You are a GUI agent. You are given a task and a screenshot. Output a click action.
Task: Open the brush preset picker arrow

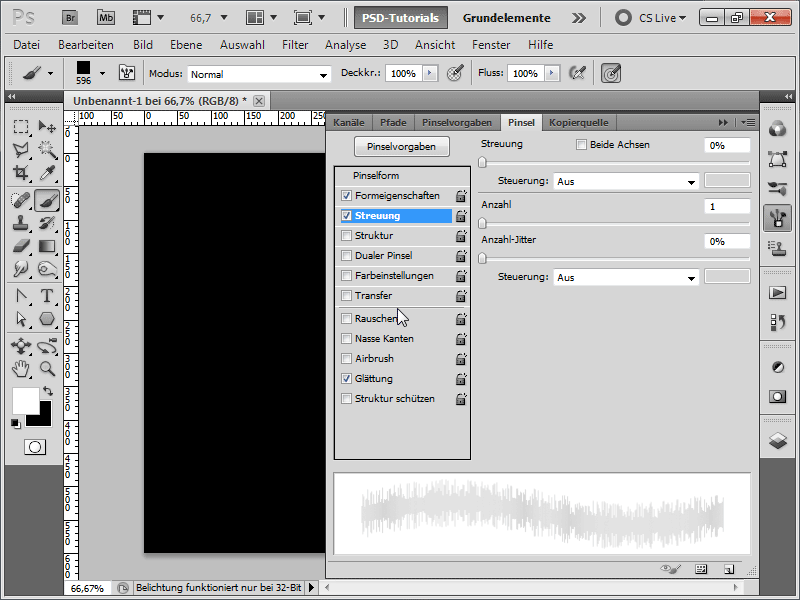point(103,73)
